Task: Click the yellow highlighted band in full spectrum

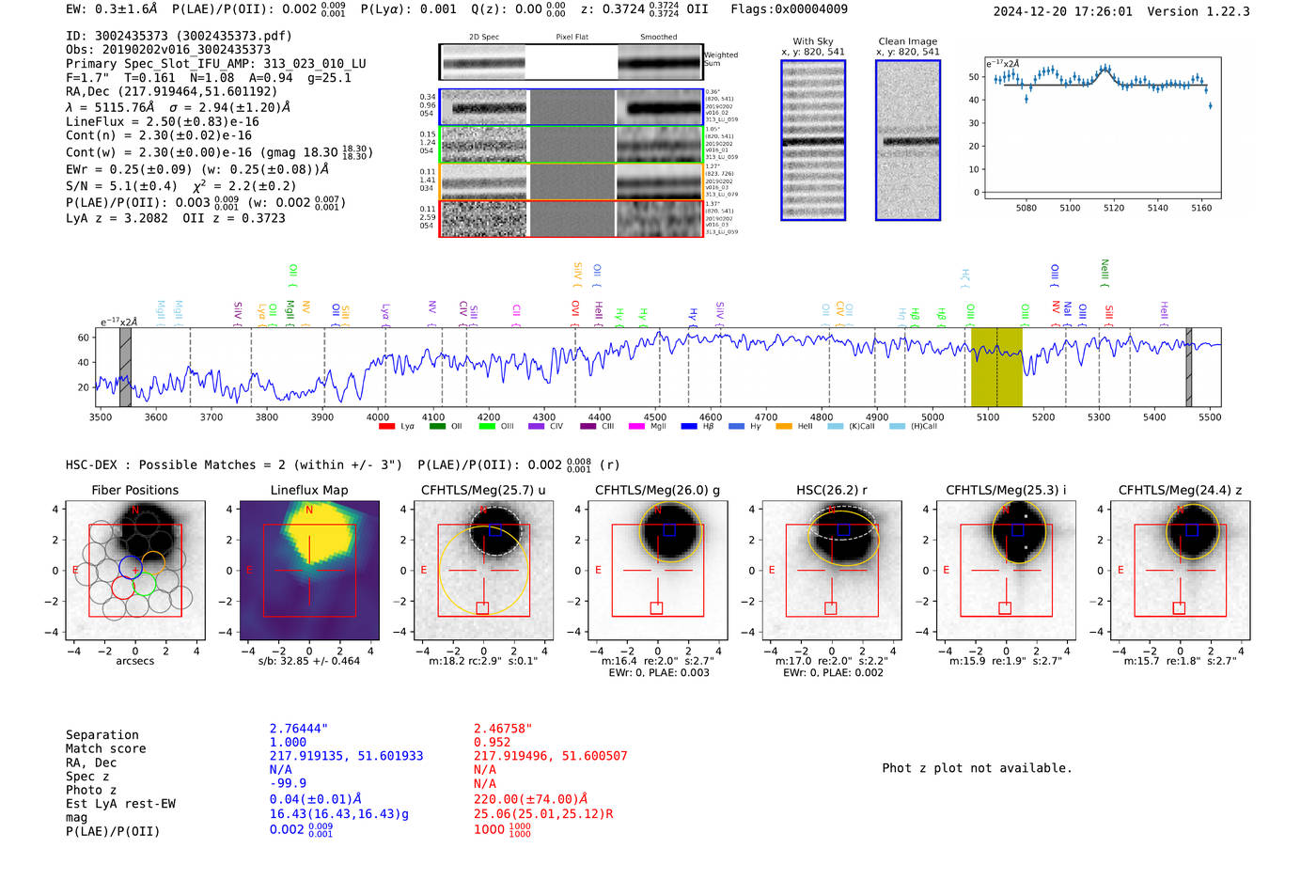Action: click(996, 367)
